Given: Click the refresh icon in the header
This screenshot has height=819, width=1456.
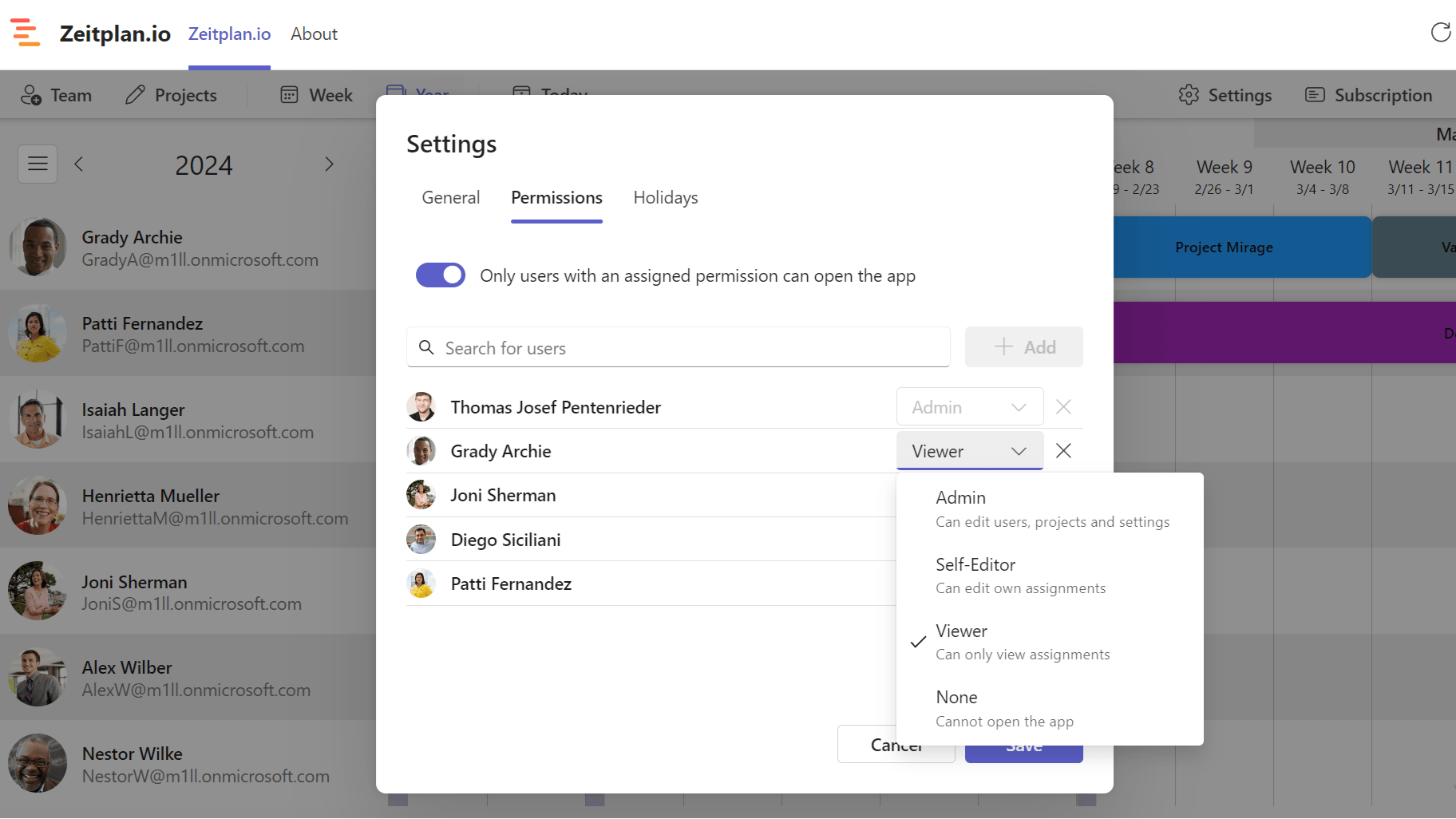Looking at the screenshot, I should [x=1440, y=33].
